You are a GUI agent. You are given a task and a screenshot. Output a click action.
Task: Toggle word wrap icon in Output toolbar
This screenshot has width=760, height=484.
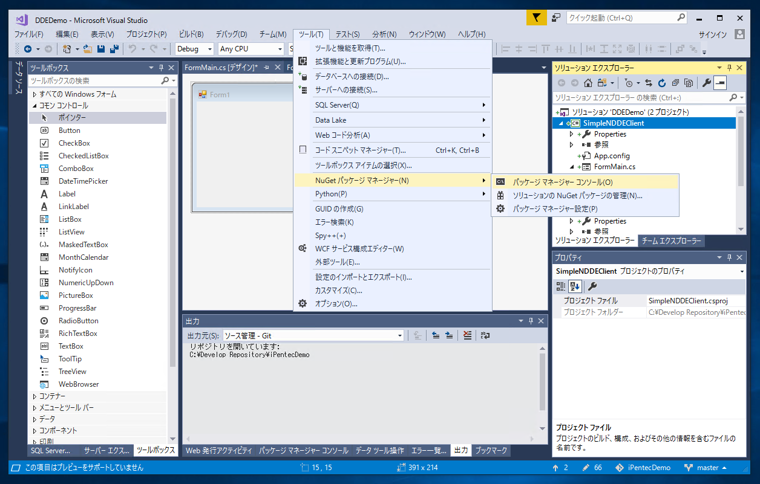485,335
